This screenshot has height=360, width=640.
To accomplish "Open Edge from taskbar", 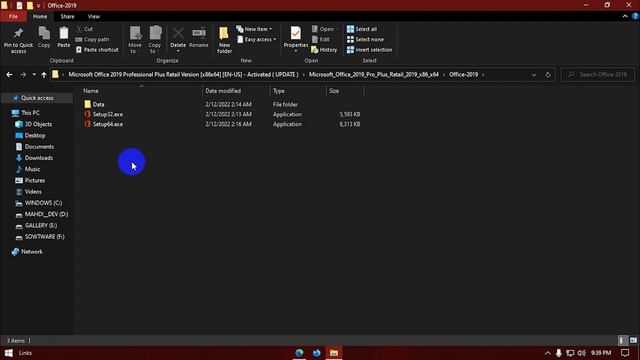I will [x=299, y=353].
